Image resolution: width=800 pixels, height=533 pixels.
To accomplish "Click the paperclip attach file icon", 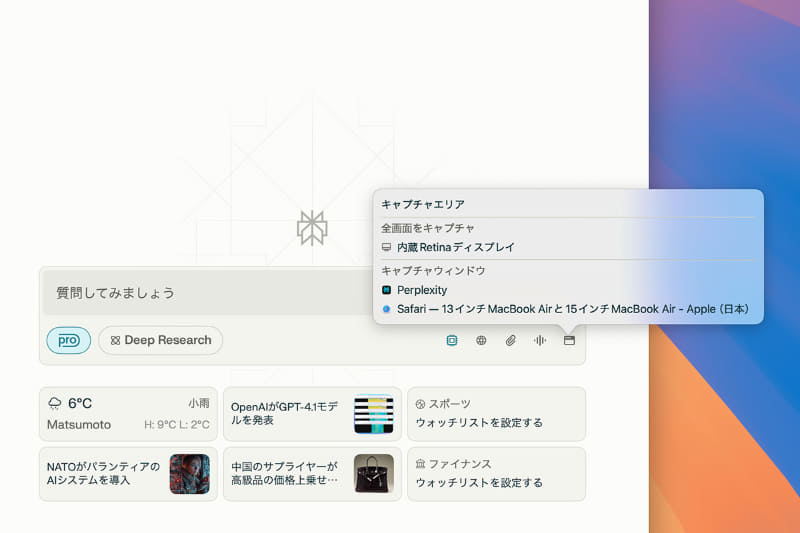I will coord(510,340).
